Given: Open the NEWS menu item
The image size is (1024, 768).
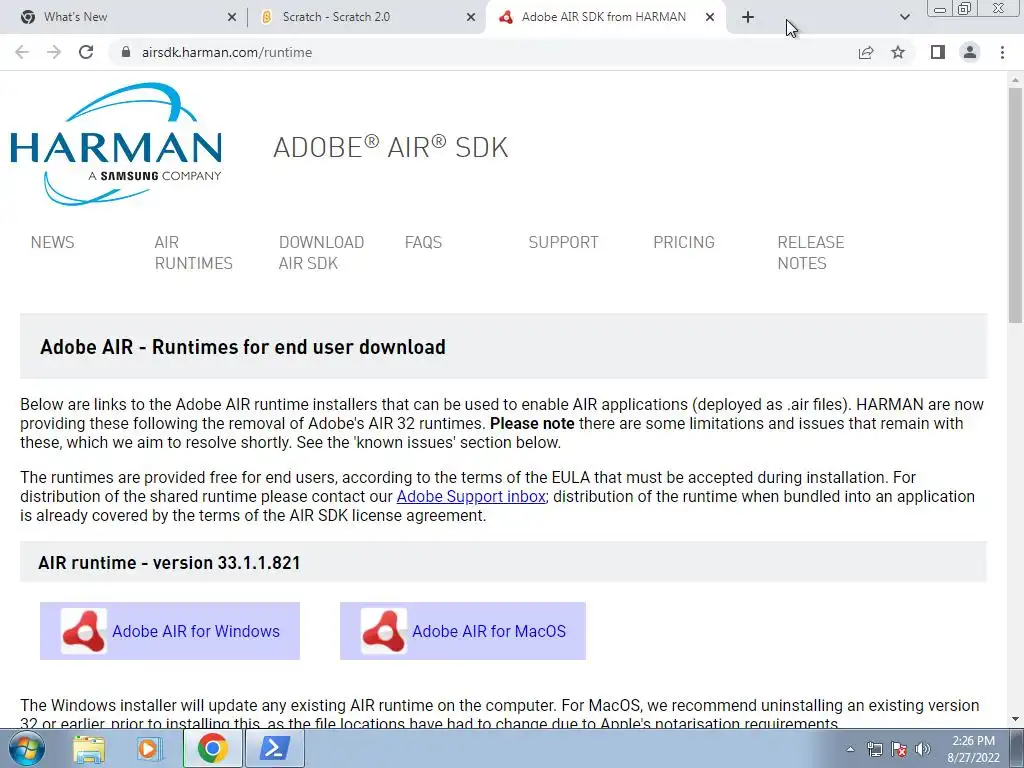Looking at the screenshot, I should click(x=52, y=242).
